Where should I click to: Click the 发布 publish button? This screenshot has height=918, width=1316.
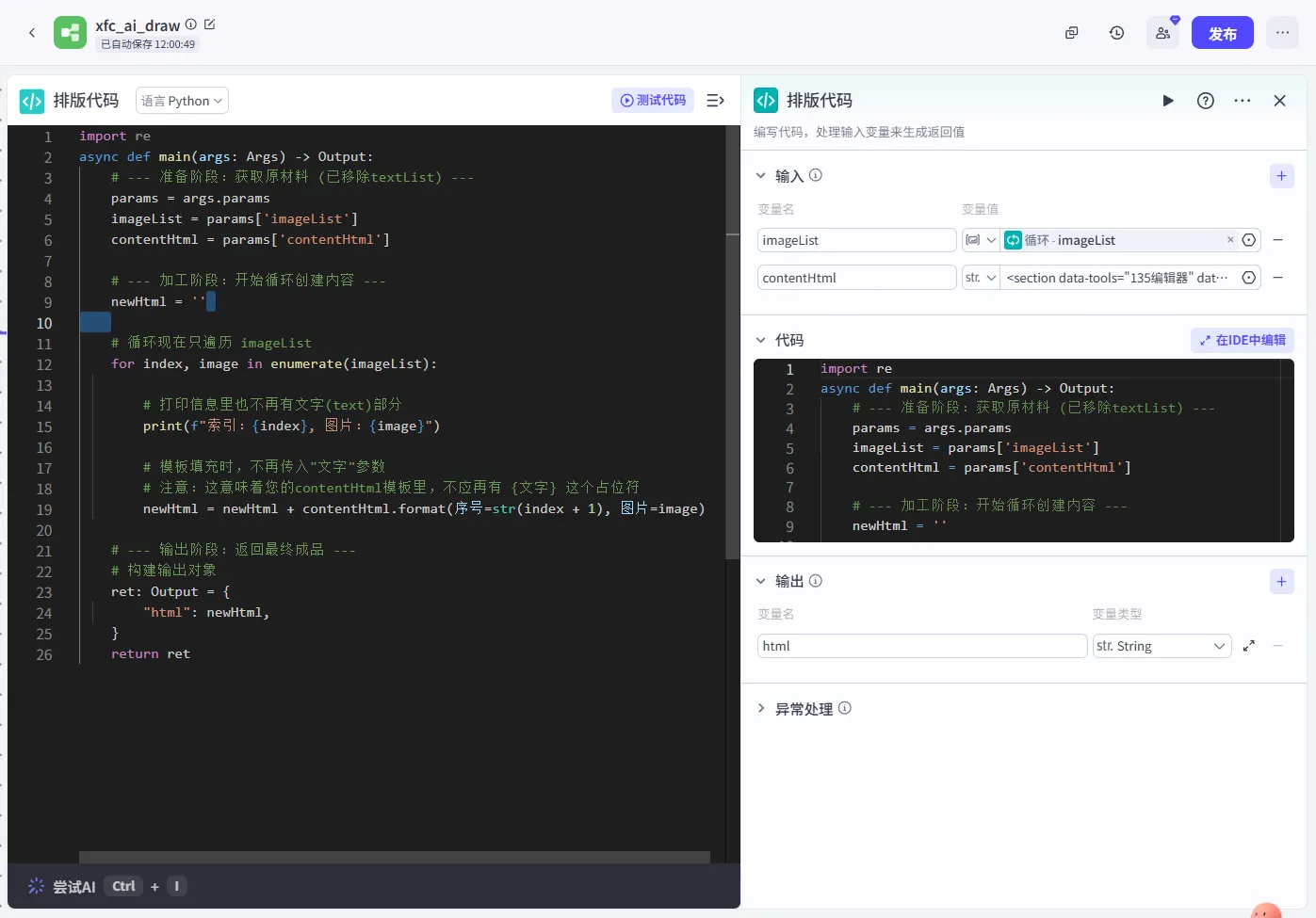click(1223, 33)
